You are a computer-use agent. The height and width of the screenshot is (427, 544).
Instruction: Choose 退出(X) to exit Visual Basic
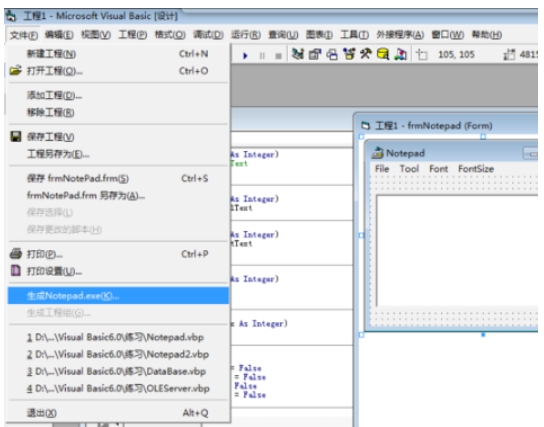[118, 413]
